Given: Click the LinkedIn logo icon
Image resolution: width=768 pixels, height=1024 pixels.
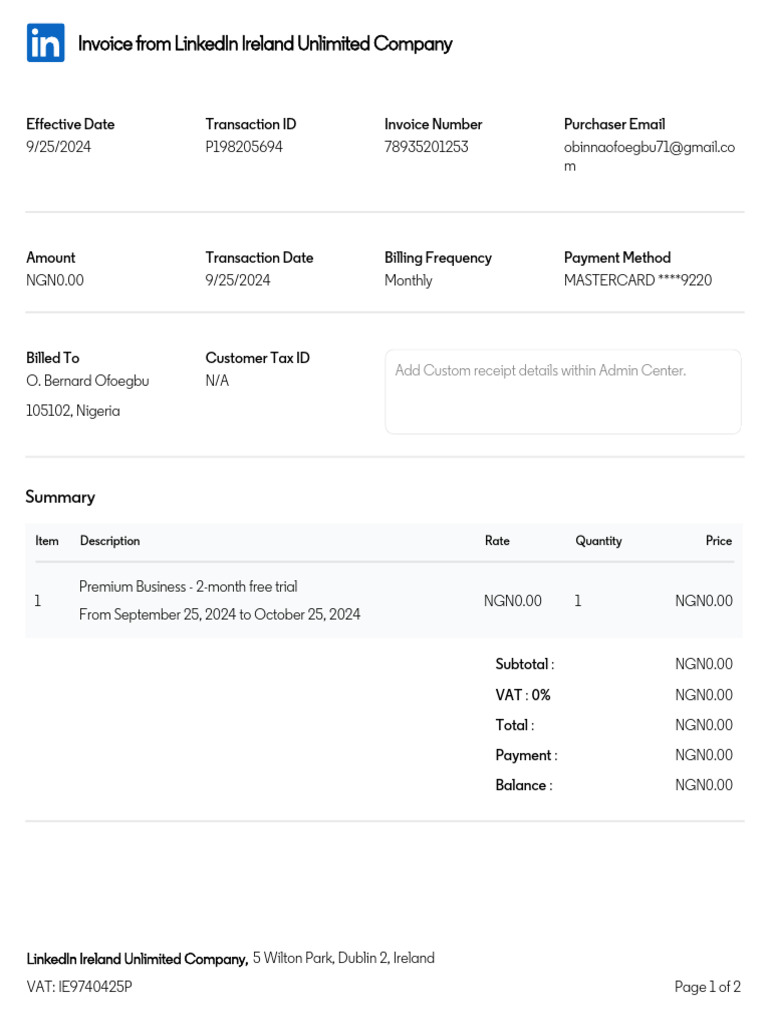Looking at the screenshot, I should [45, 43].
